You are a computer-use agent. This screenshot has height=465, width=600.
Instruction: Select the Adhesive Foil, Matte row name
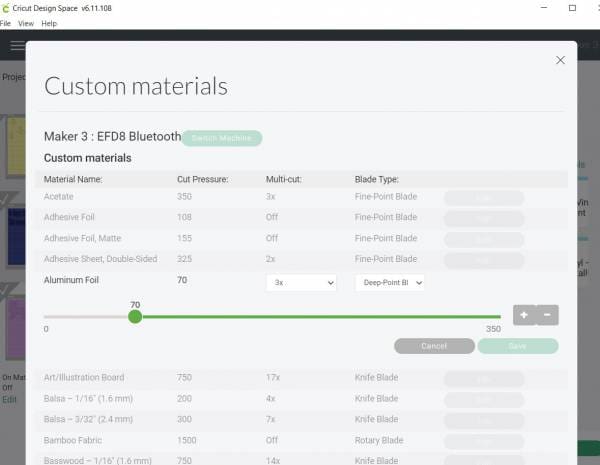coord(82,238)
